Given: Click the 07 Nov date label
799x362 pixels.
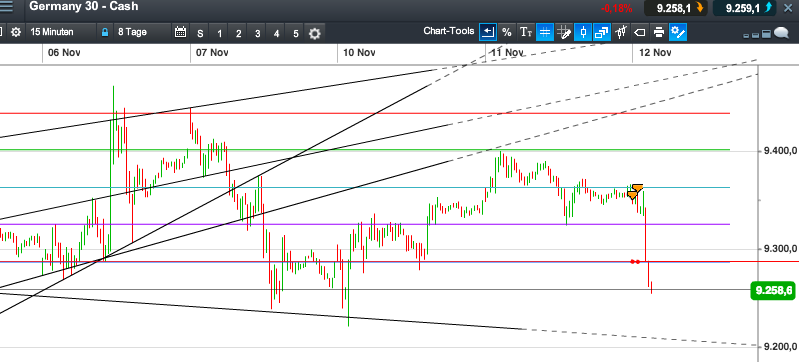Looking at the screenshot, I should pos(211,53).
